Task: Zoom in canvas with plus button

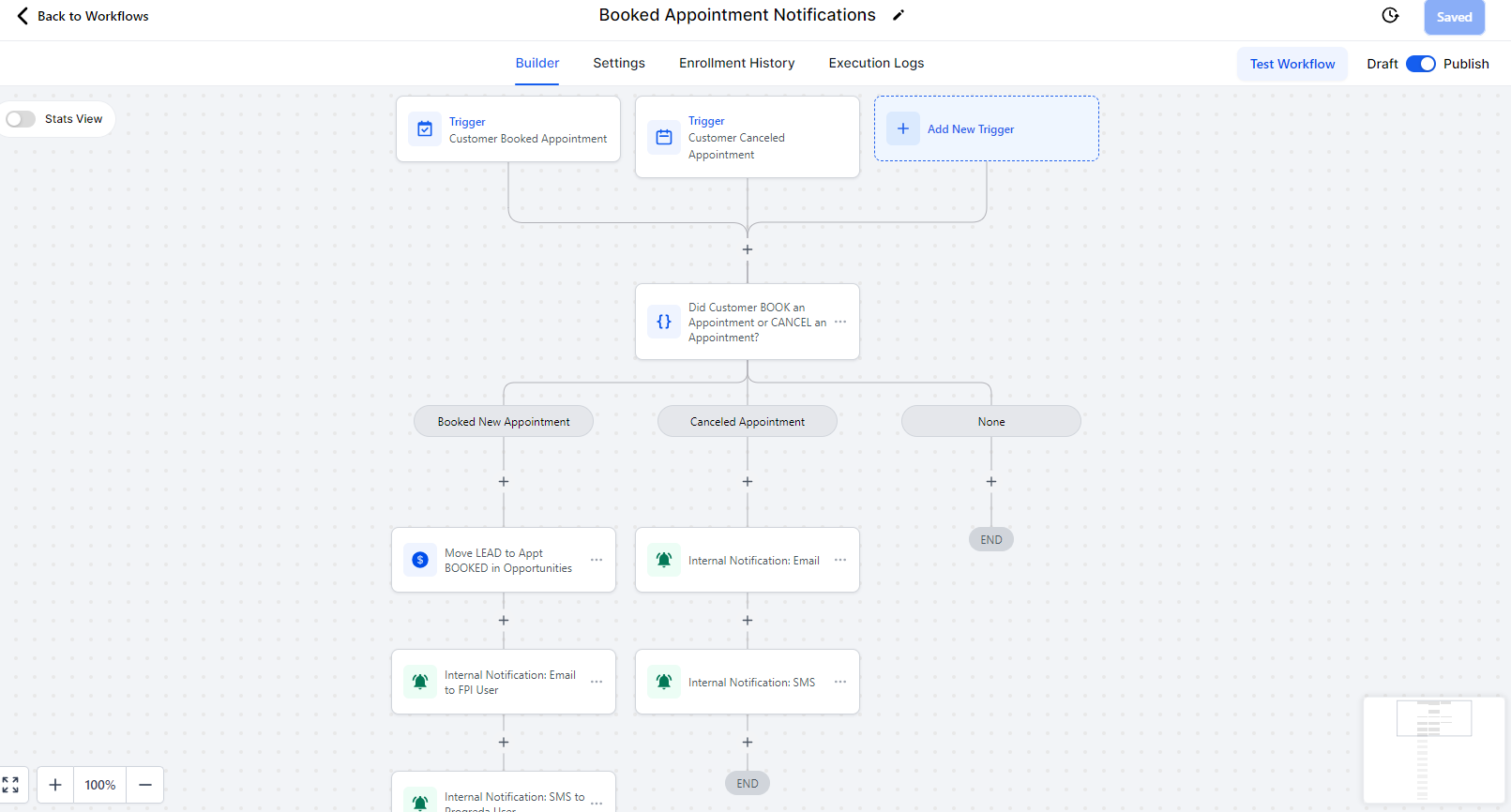Action: coord(55,785)
